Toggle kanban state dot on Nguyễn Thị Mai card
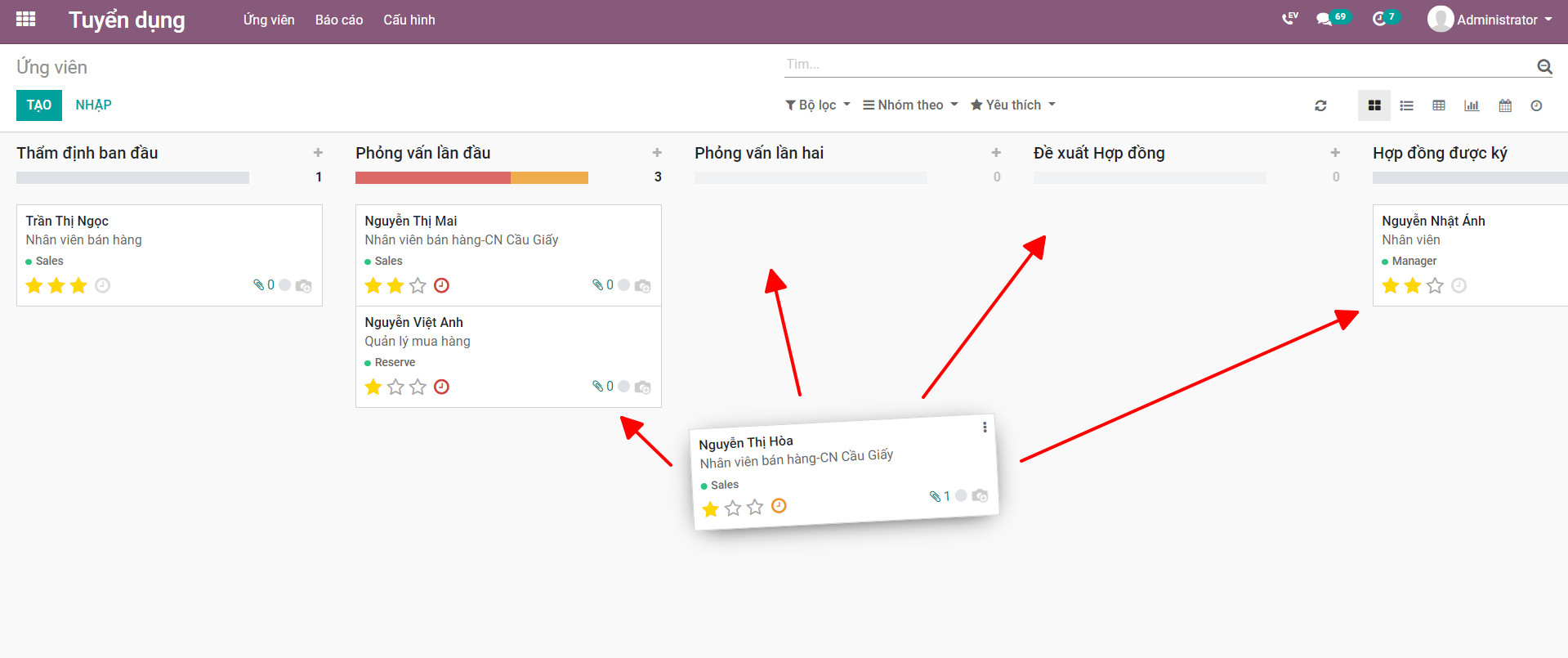 (623, 285)
